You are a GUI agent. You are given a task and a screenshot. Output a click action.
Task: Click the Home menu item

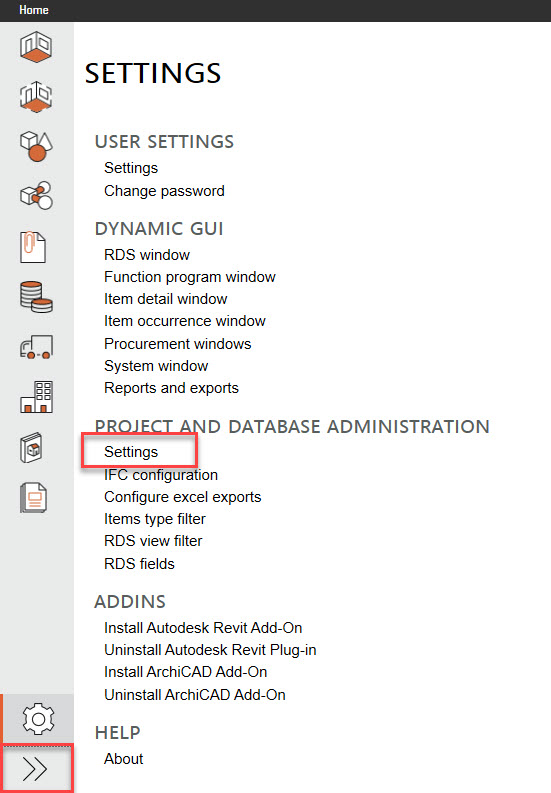[x=34, y=10]
